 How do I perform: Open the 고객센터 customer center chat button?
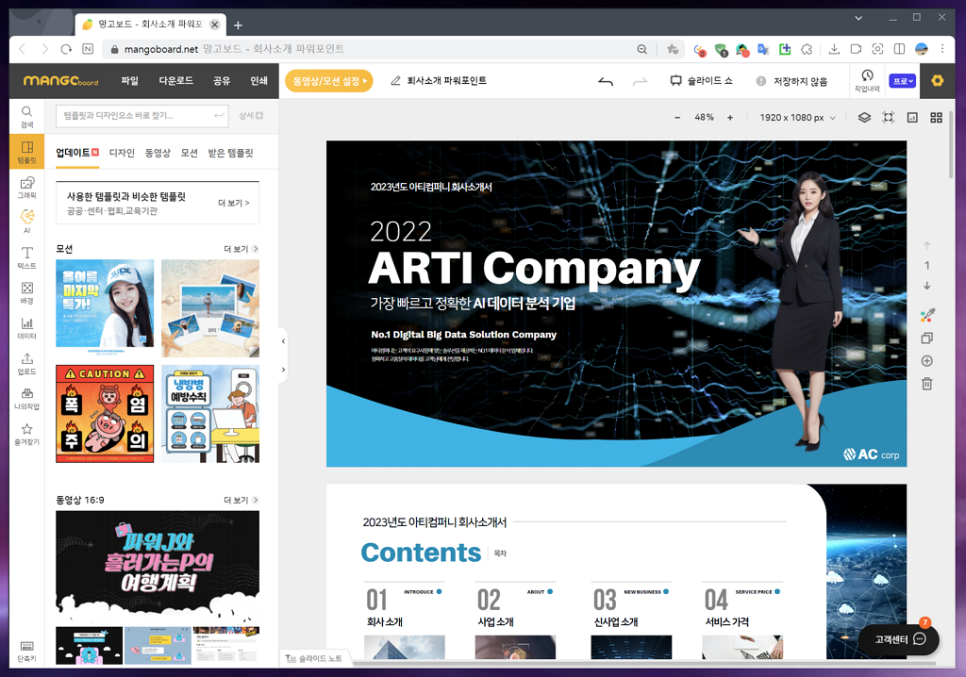point(899,639)
